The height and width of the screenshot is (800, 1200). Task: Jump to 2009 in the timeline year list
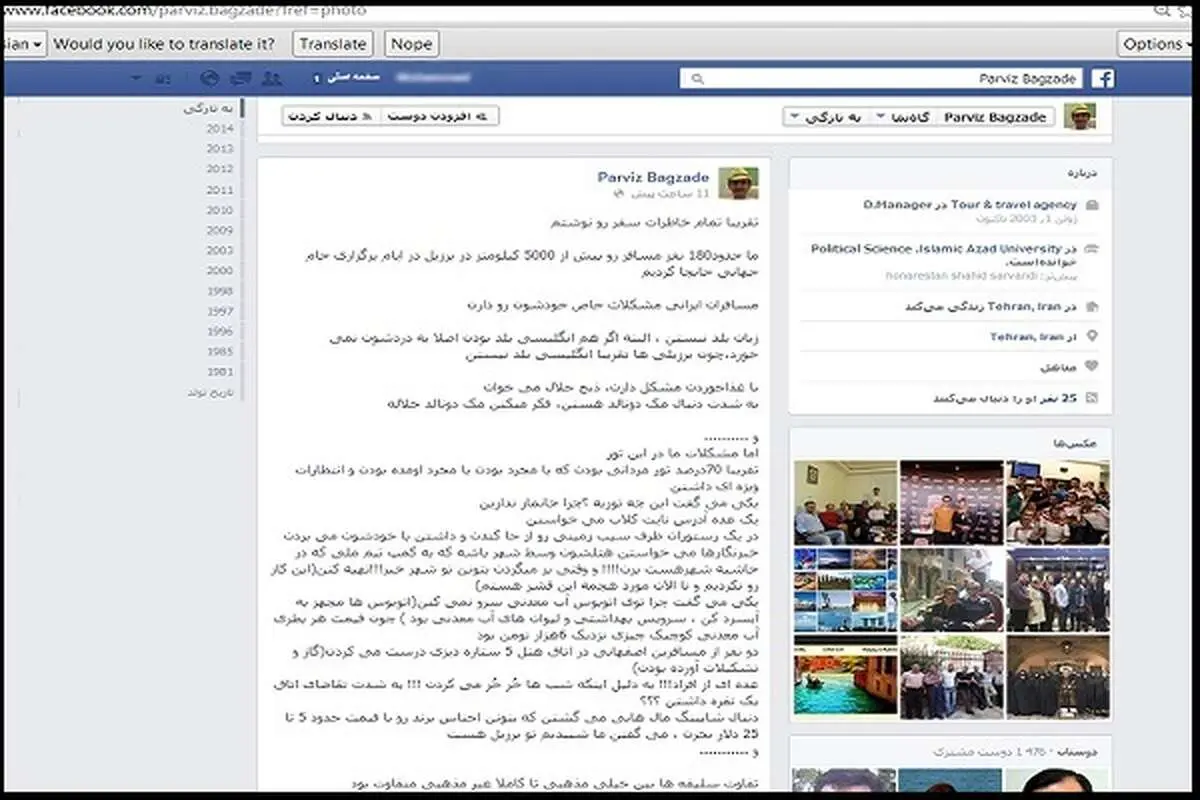point(220,230)
